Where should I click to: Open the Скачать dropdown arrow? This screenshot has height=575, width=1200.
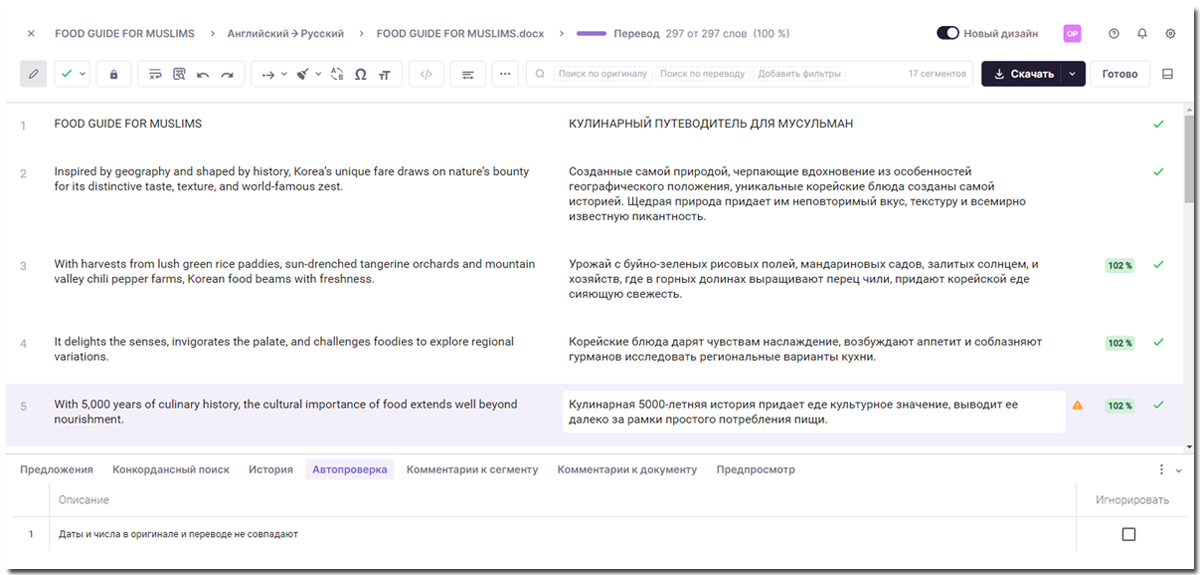point(1072,74)
